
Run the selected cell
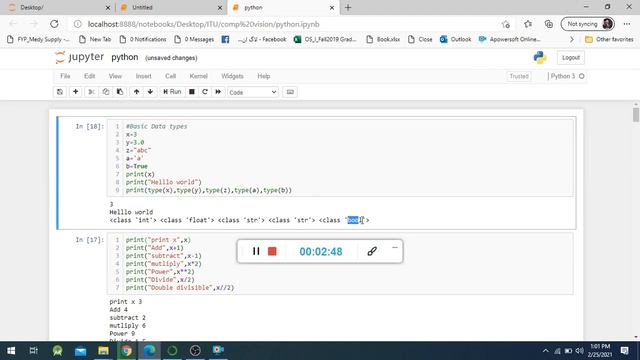pyautogui.click(x=172, y=92)
